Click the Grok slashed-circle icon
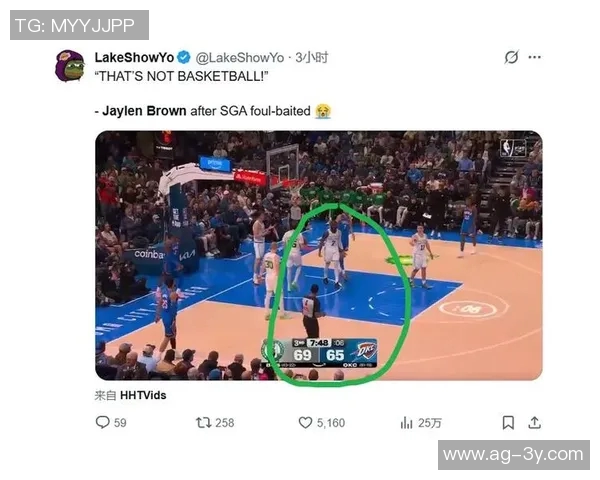This screenshot has width=600, height=480. (x=512, y=57)
